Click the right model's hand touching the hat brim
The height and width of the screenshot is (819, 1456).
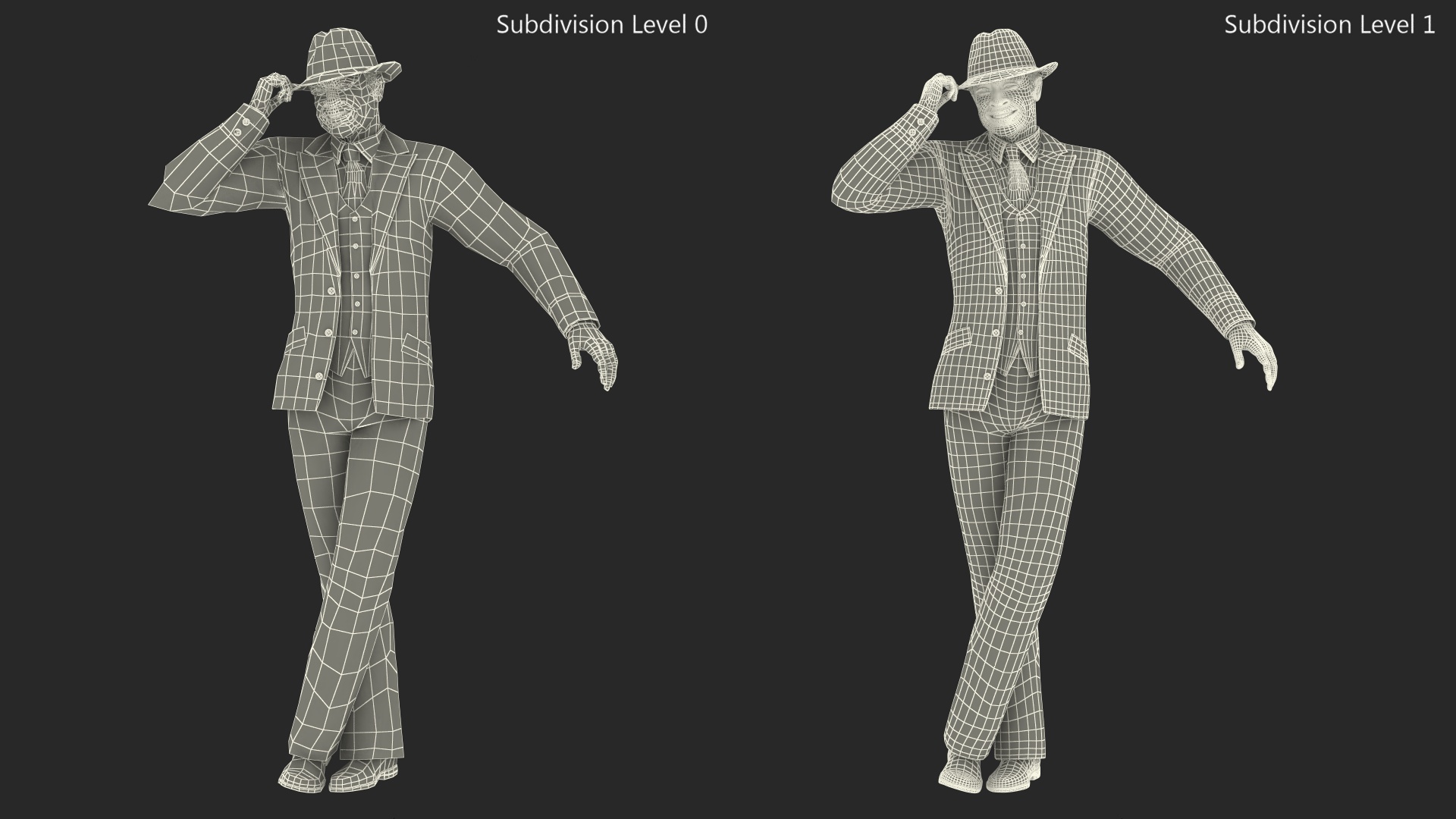coord(939,87)
